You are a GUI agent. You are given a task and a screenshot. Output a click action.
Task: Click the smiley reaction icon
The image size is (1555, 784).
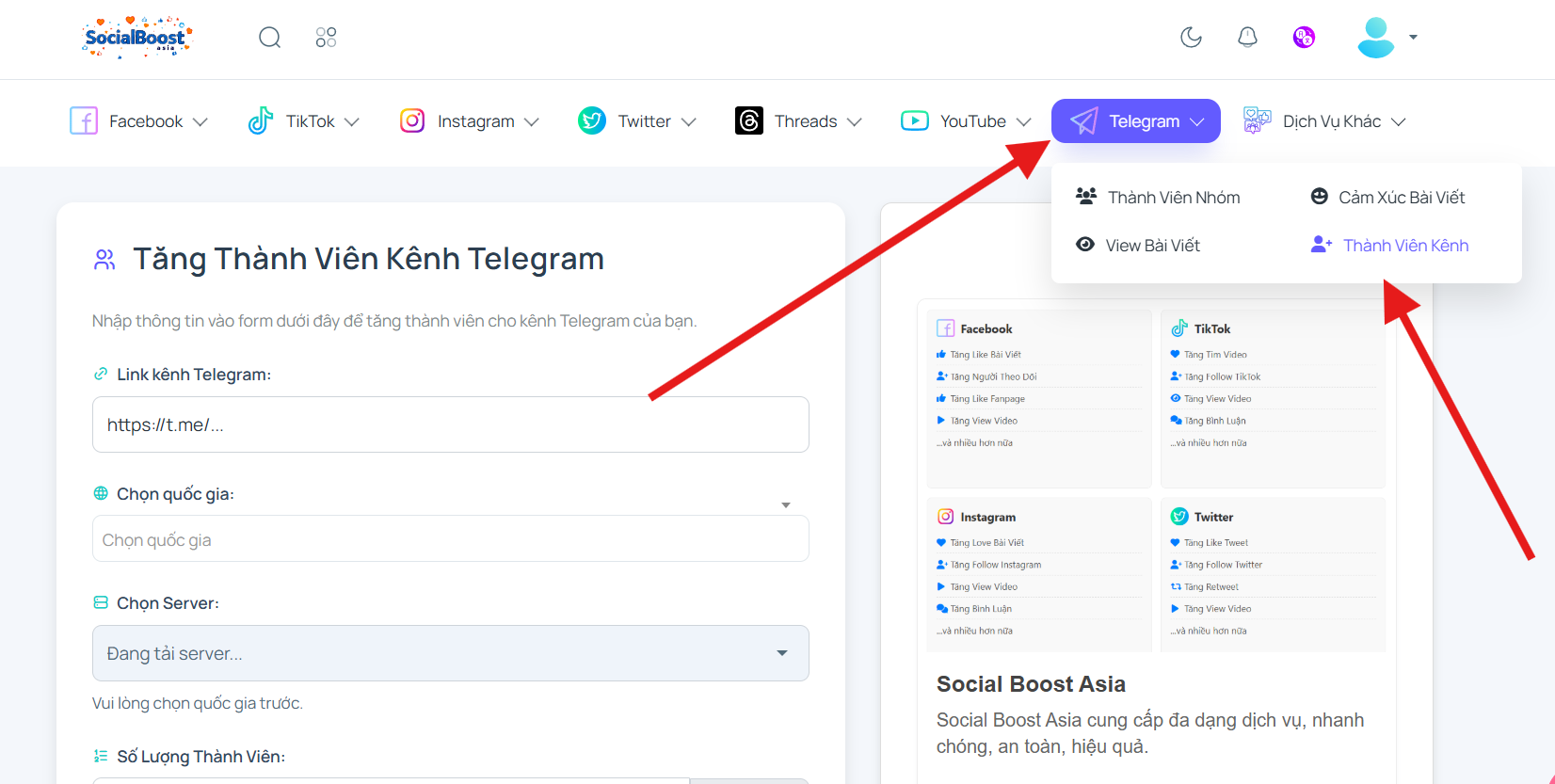(x=1320, y=196)
